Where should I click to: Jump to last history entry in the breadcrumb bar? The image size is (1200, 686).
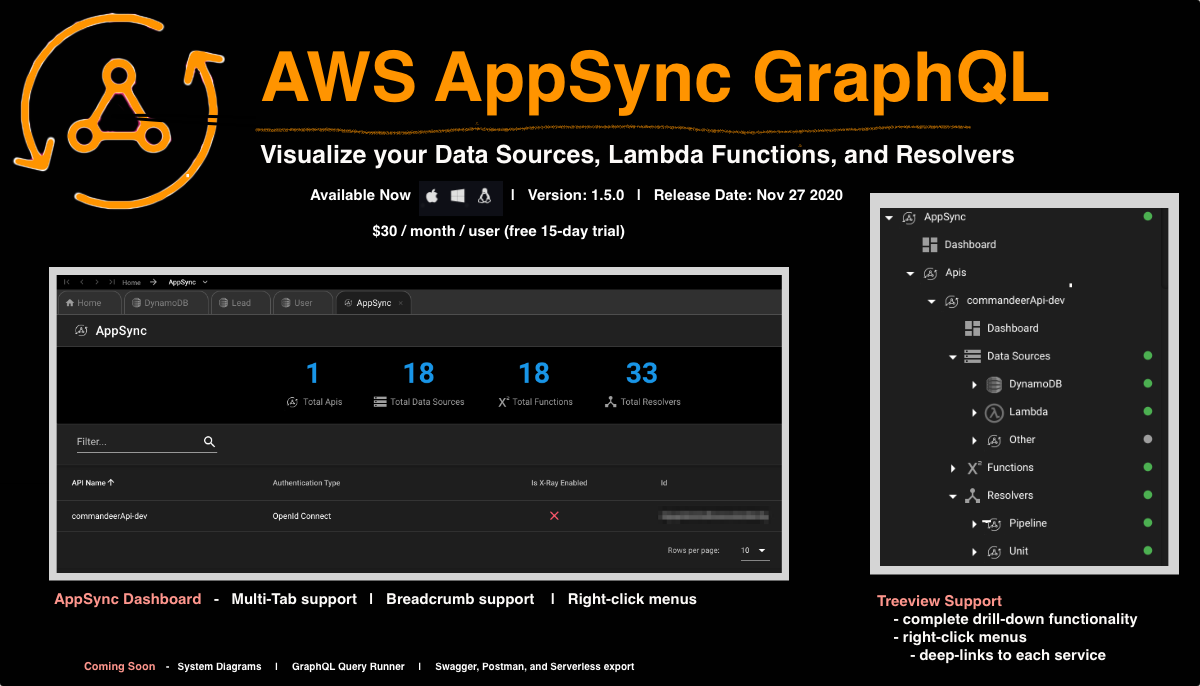[x=111, y=282]
